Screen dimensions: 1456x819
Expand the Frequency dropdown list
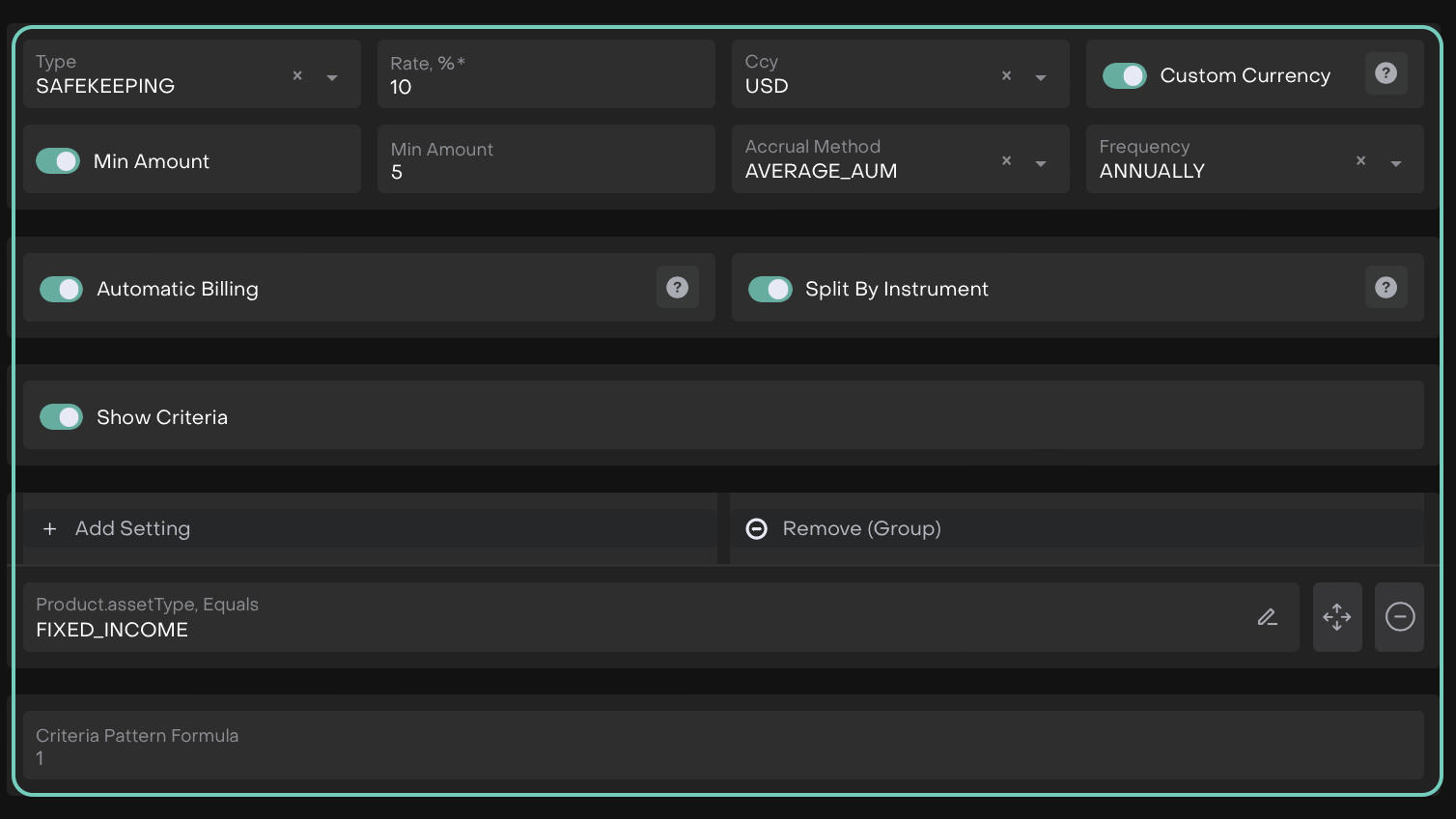click(1395, 163)
